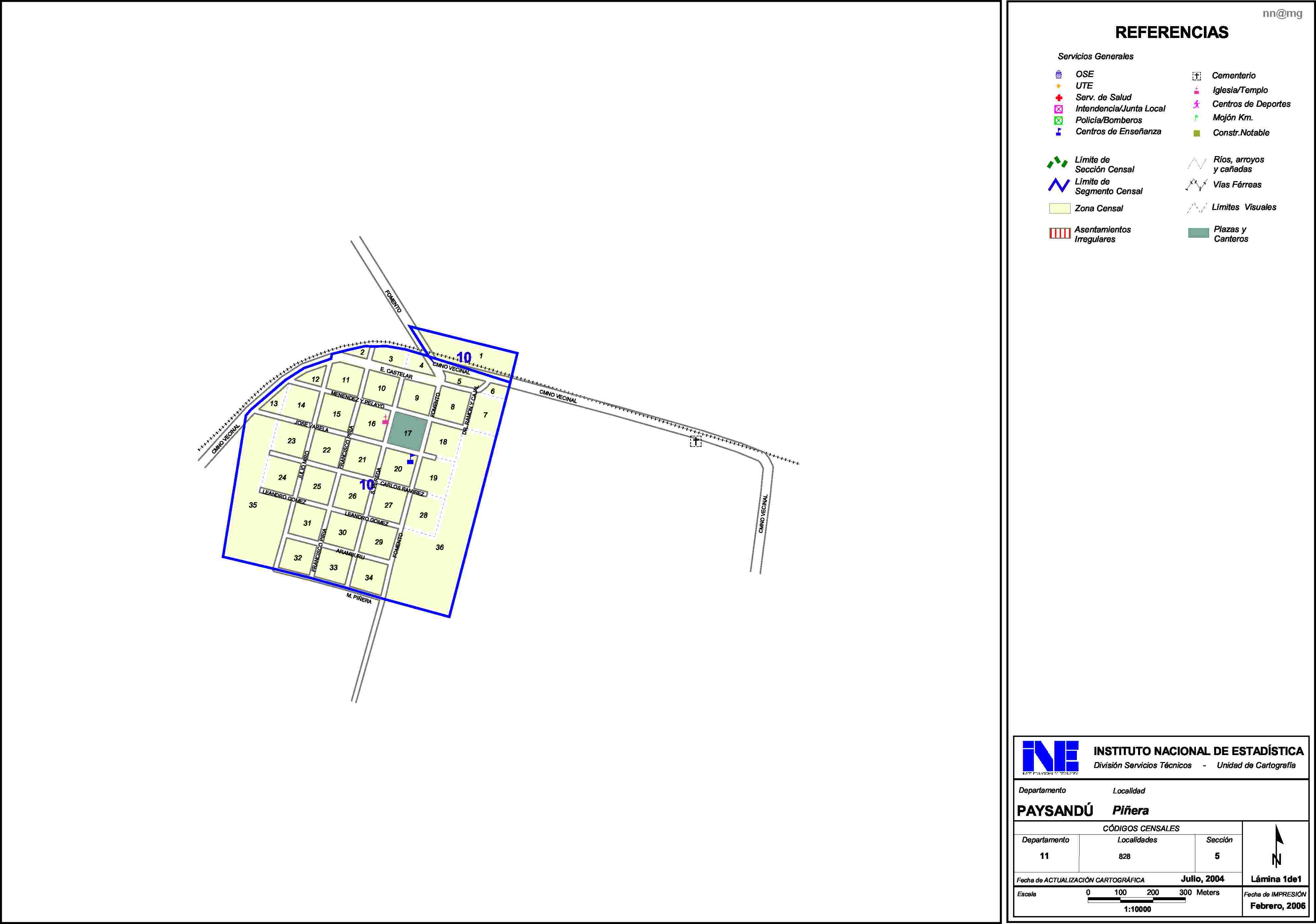Click the Zona Censal pale yellow swatch
The image size is (1316, 924).
(x=1060, y=209)
